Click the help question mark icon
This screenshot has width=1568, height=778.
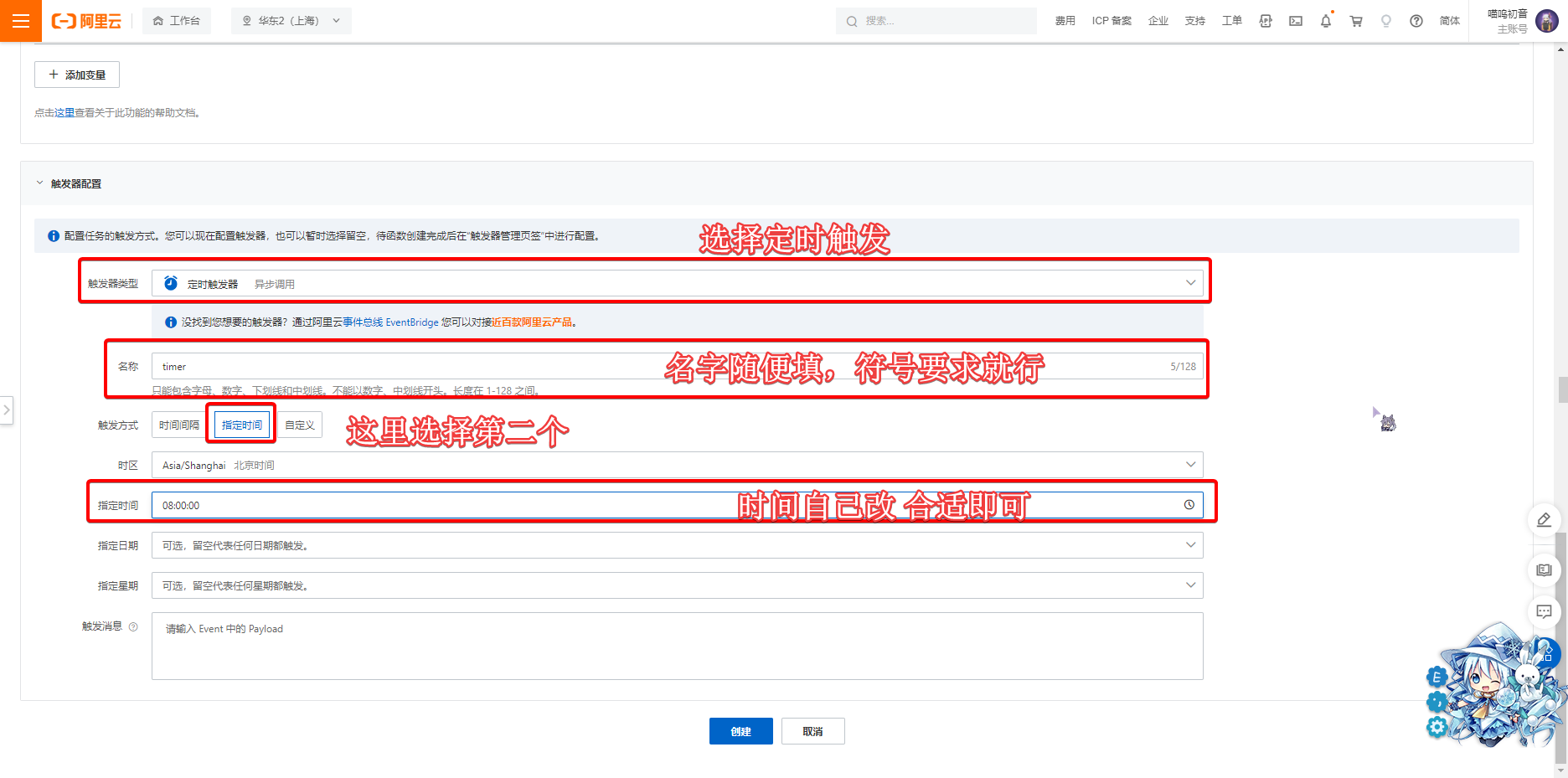click(1416, 21)
